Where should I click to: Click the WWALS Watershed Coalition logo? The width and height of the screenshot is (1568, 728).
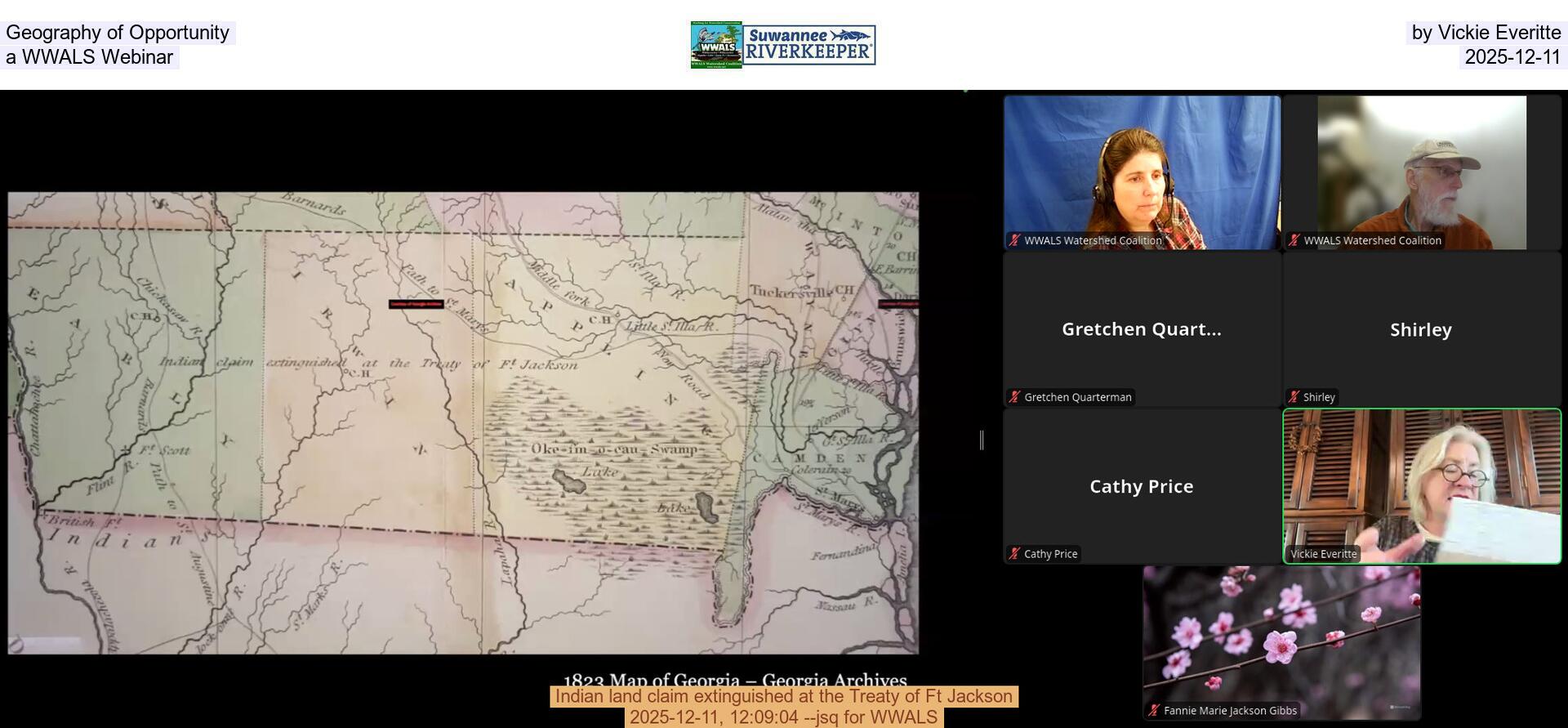pos(716,45)
